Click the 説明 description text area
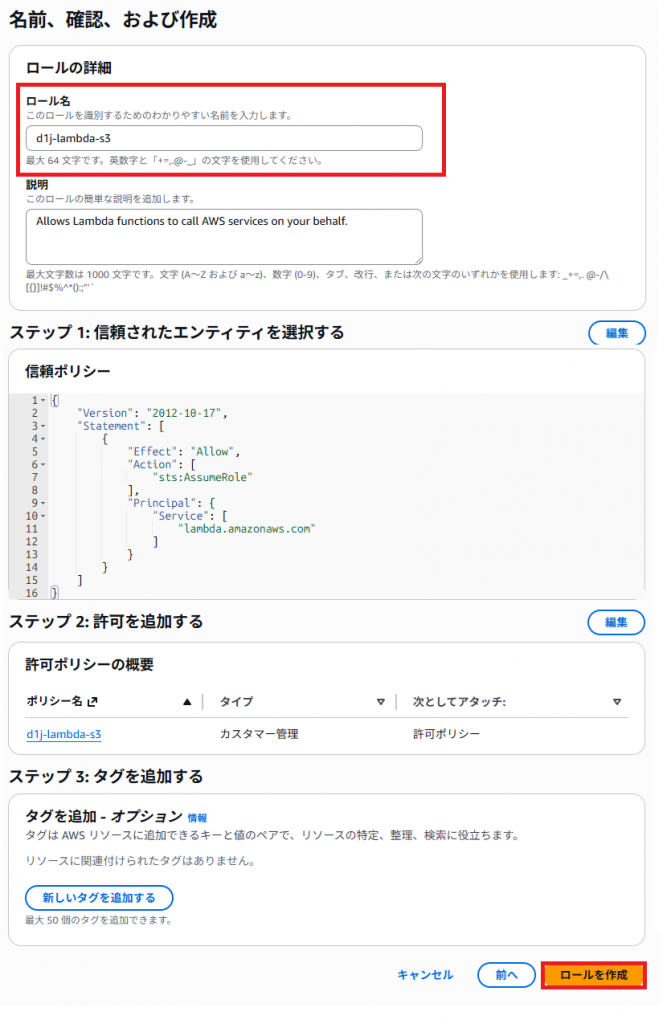Screen dimensions: 671x1024 pos(223,236)
